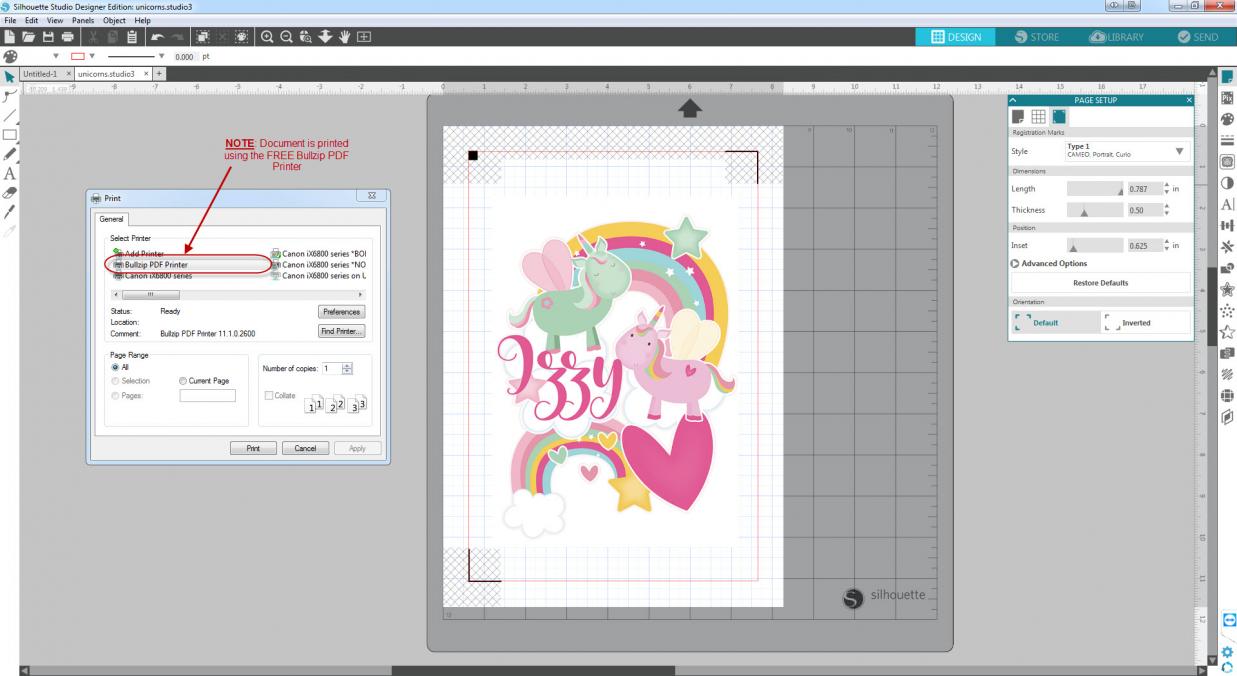The height and width of the screenshot is (676, 1237).
Task: Open the Pix panel icon
Action: pos(1227,99)
